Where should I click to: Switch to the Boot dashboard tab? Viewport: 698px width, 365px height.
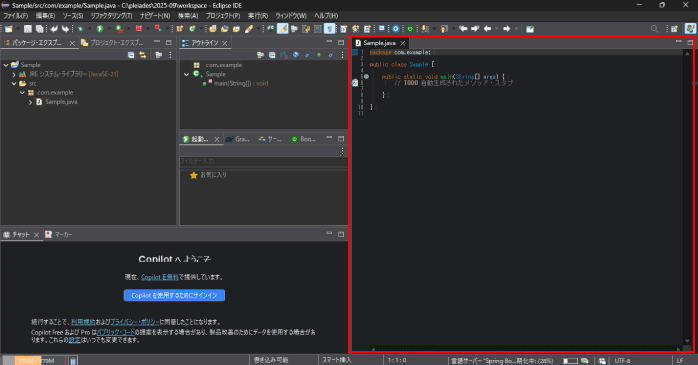tap(304, 139)
